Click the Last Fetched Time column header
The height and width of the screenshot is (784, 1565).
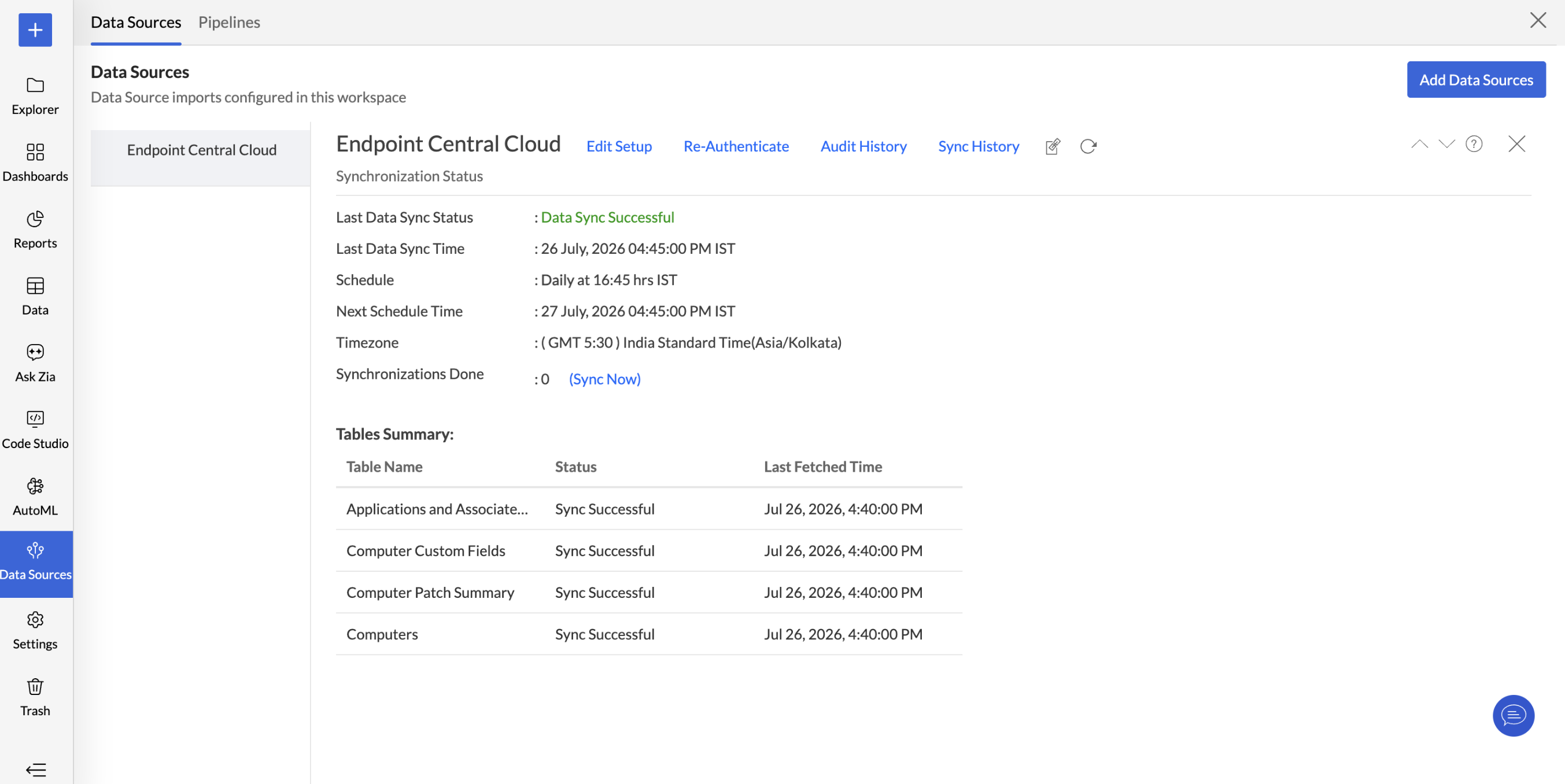pyautogui.click(x=823, y=467)
